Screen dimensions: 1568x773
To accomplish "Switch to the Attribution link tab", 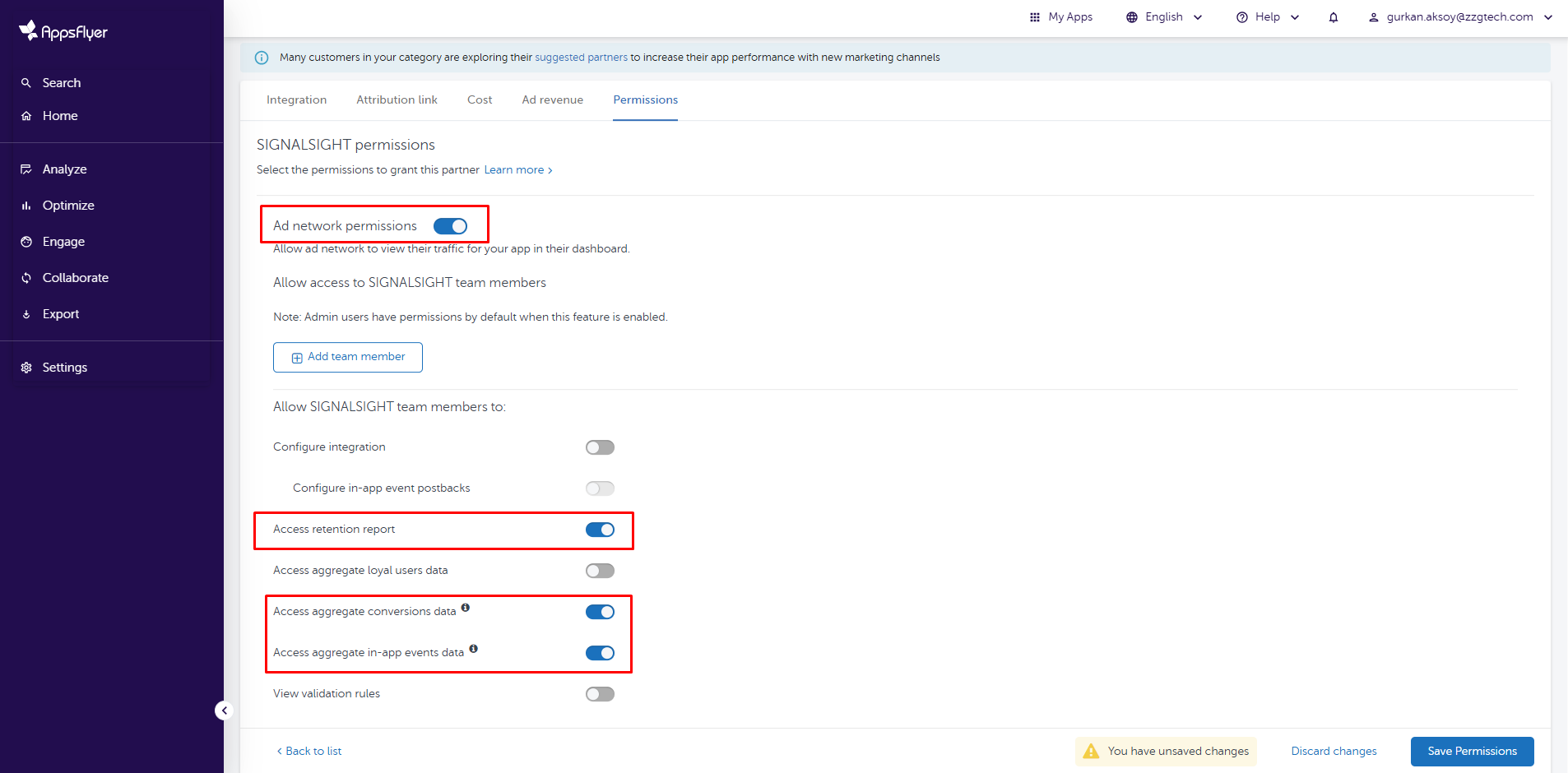I will (397, 100).
